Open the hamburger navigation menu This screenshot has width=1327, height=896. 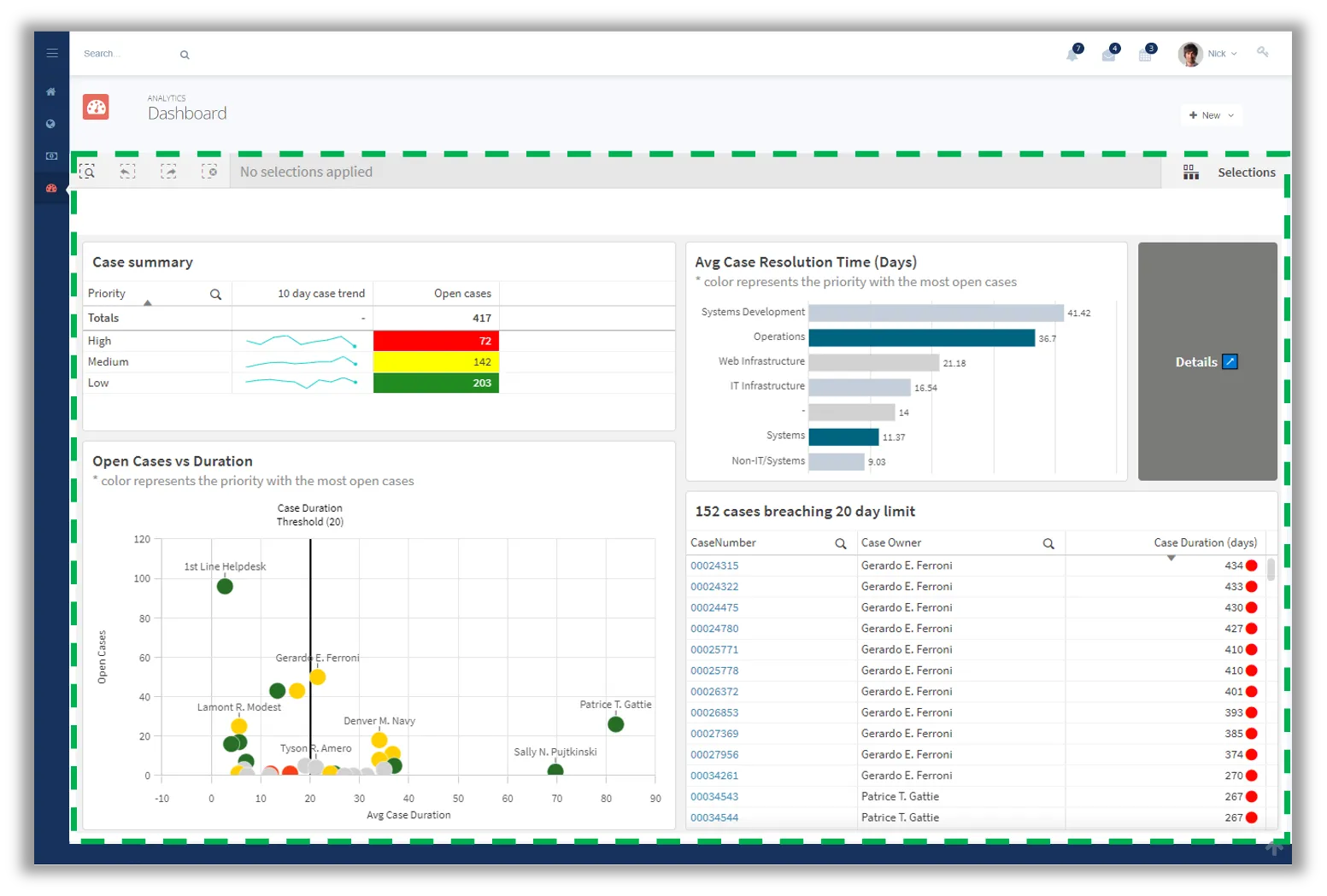point(51,53)
